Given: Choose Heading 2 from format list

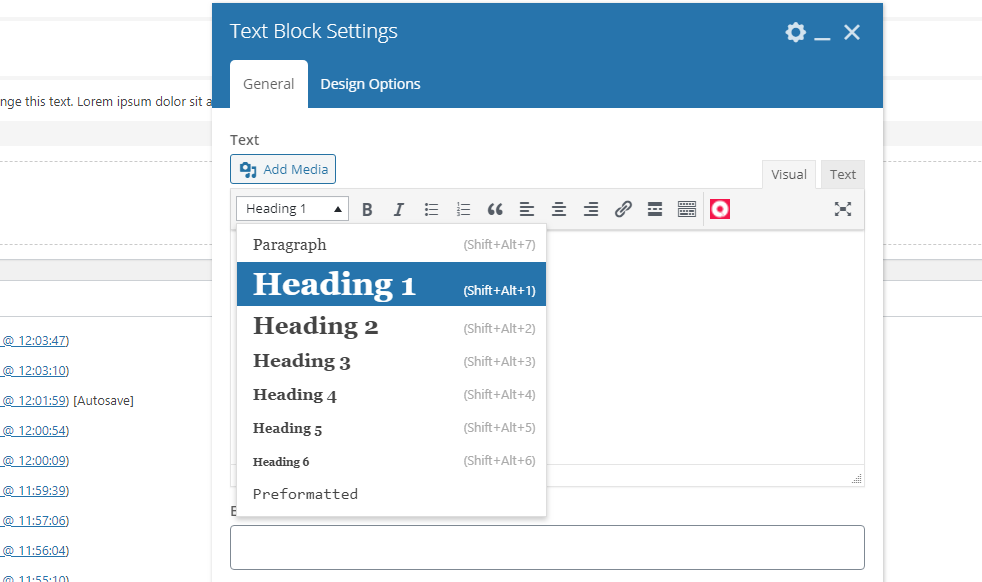Looking at the screenshot, I should (x=391, y=326).
